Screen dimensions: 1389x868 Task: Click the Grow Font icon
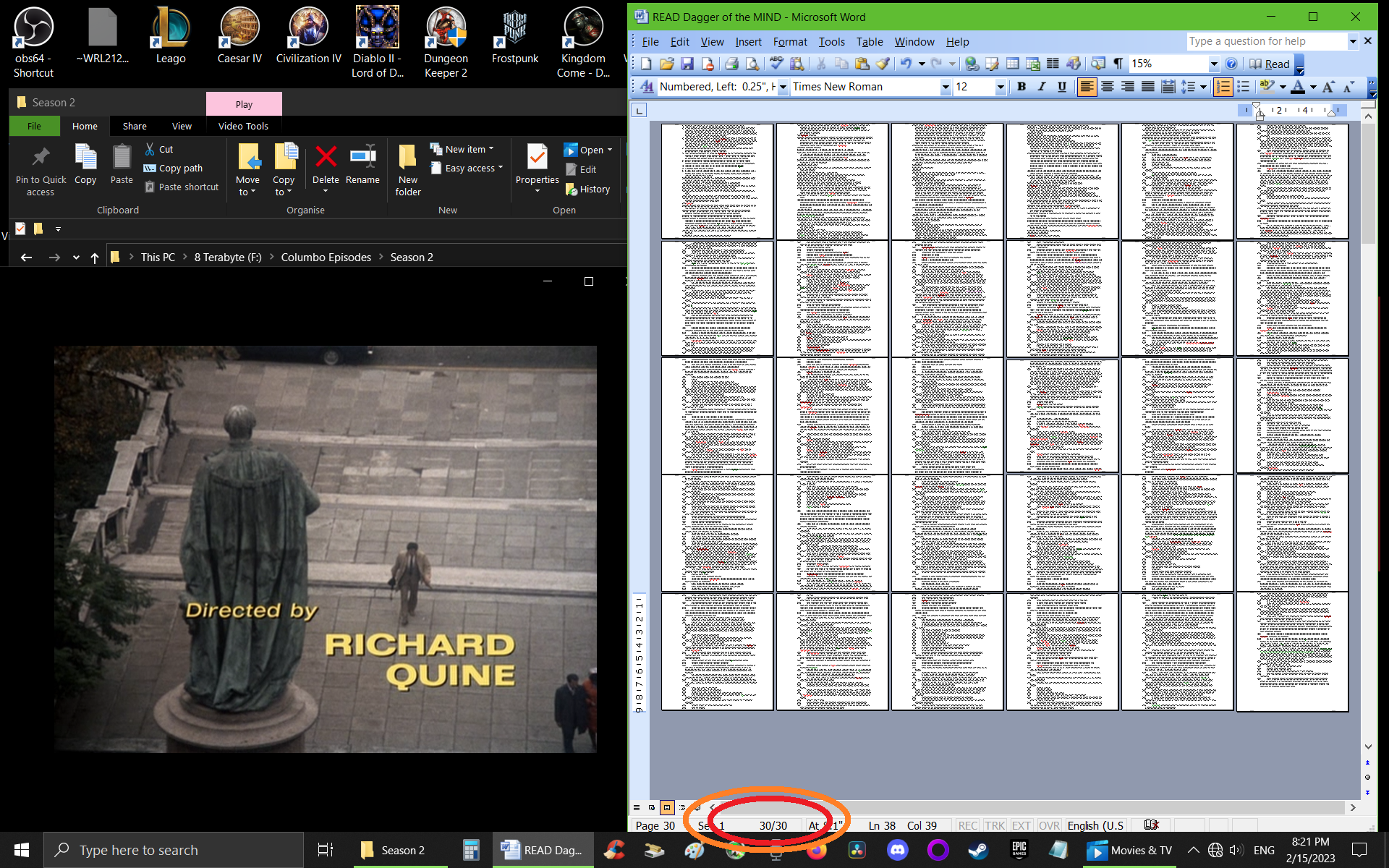(1328, 87)
